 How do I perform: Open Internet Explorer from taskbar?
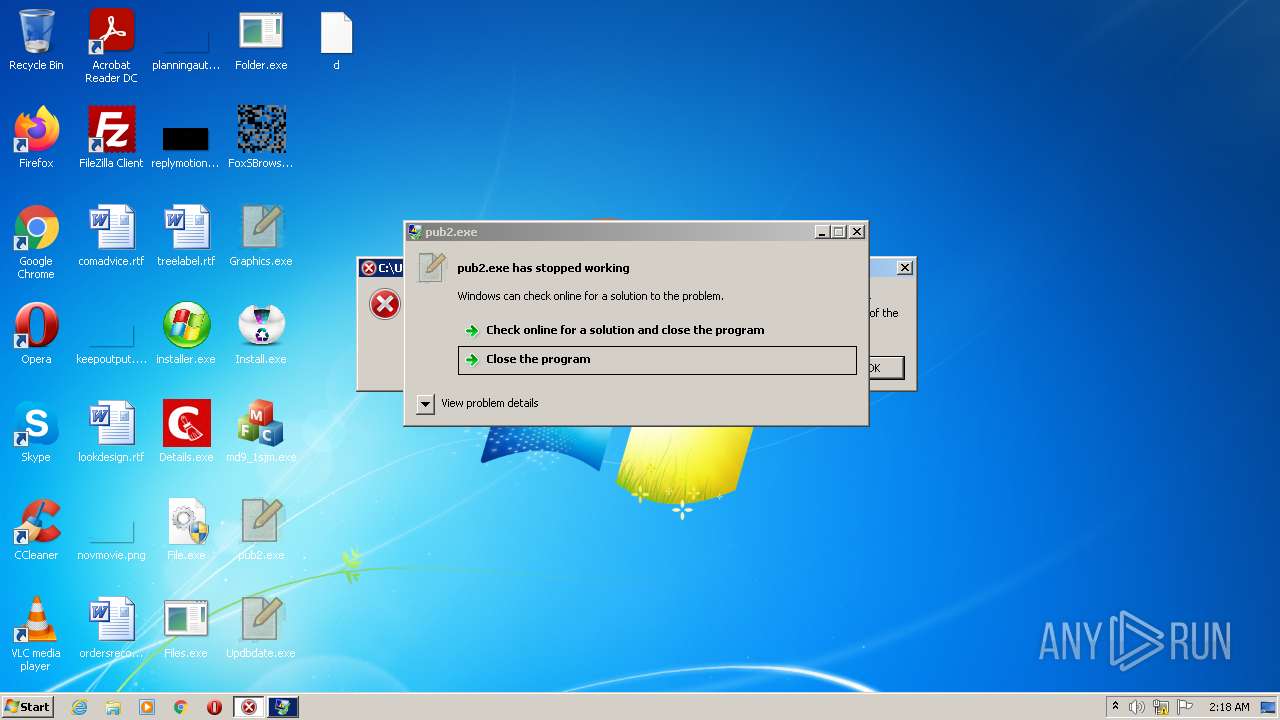79,707
